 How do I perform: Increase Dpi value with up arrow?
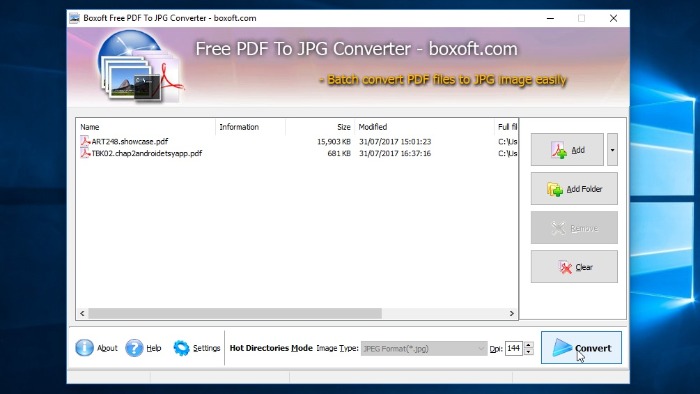coord(529,345)
